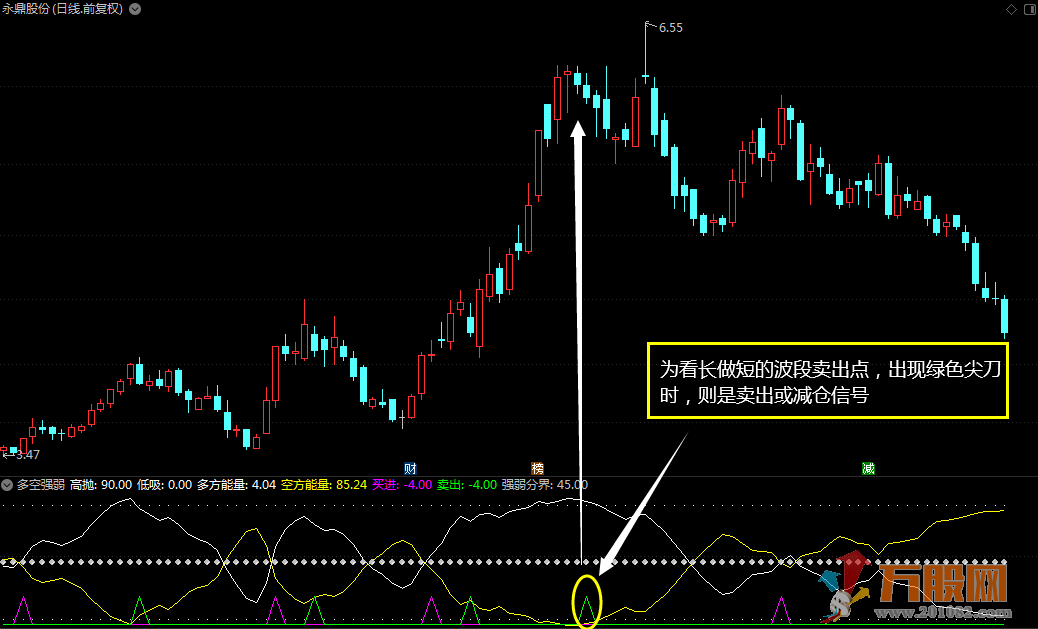Collapse the 多空强弱 indicator panel arrow

click(7, 485)
